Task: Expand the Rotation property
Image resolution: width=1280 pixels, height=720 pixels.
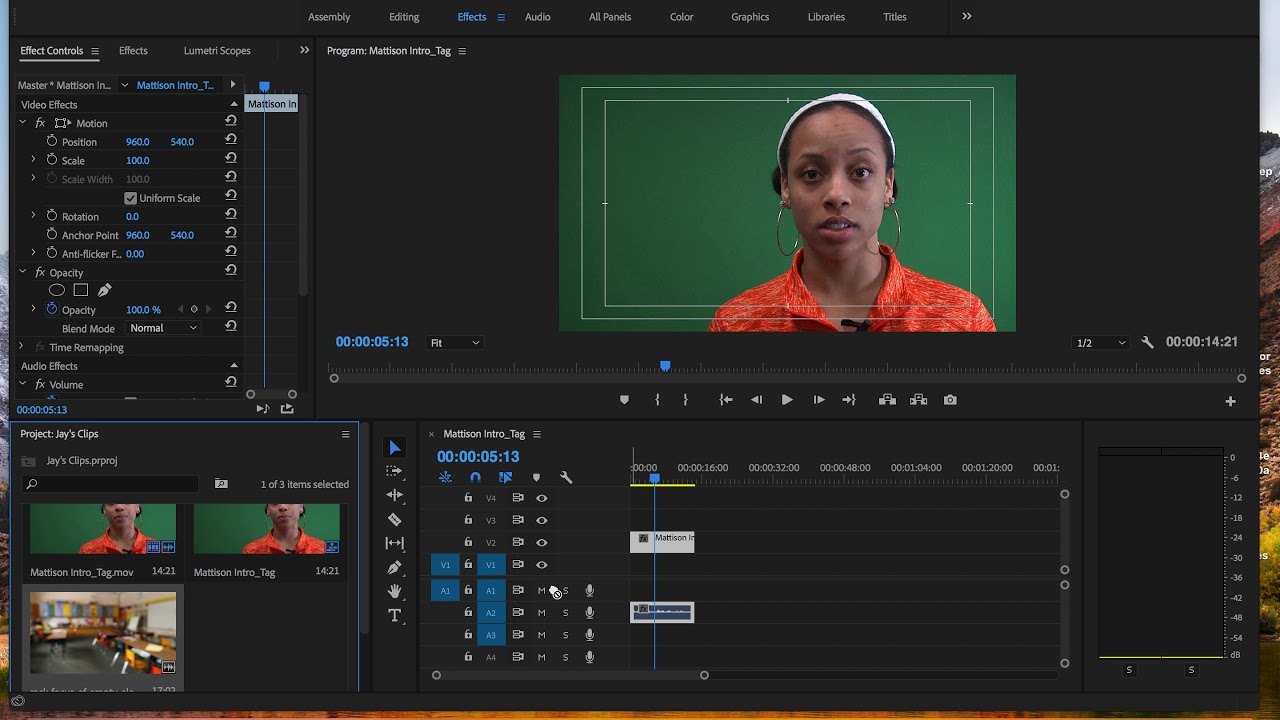Action: pyautogui.click(x=33, y=216)
